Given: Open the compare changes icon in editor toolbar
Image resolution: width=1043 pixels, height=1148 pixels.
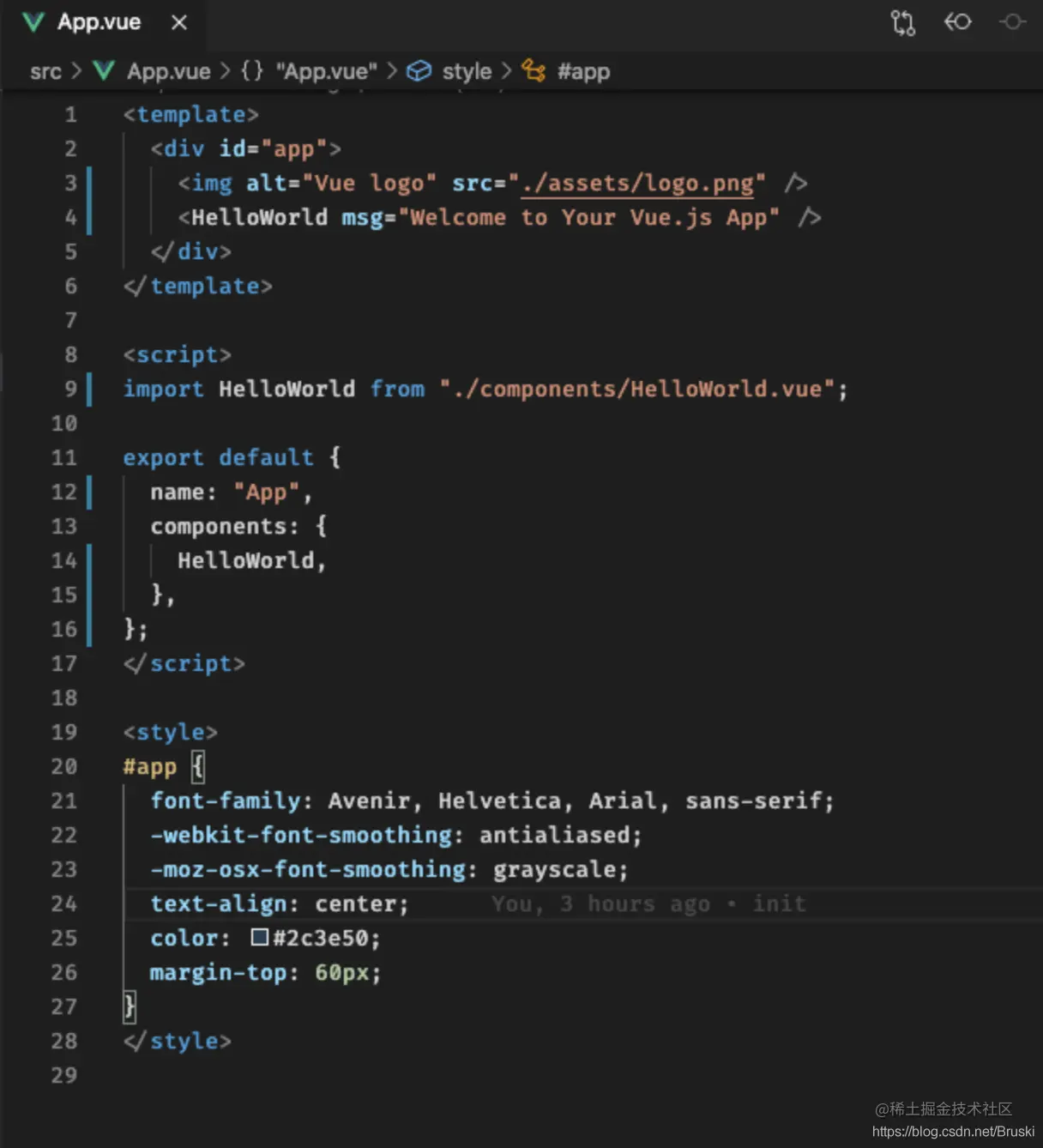Looking at the screenshot, I should (902, 22).
